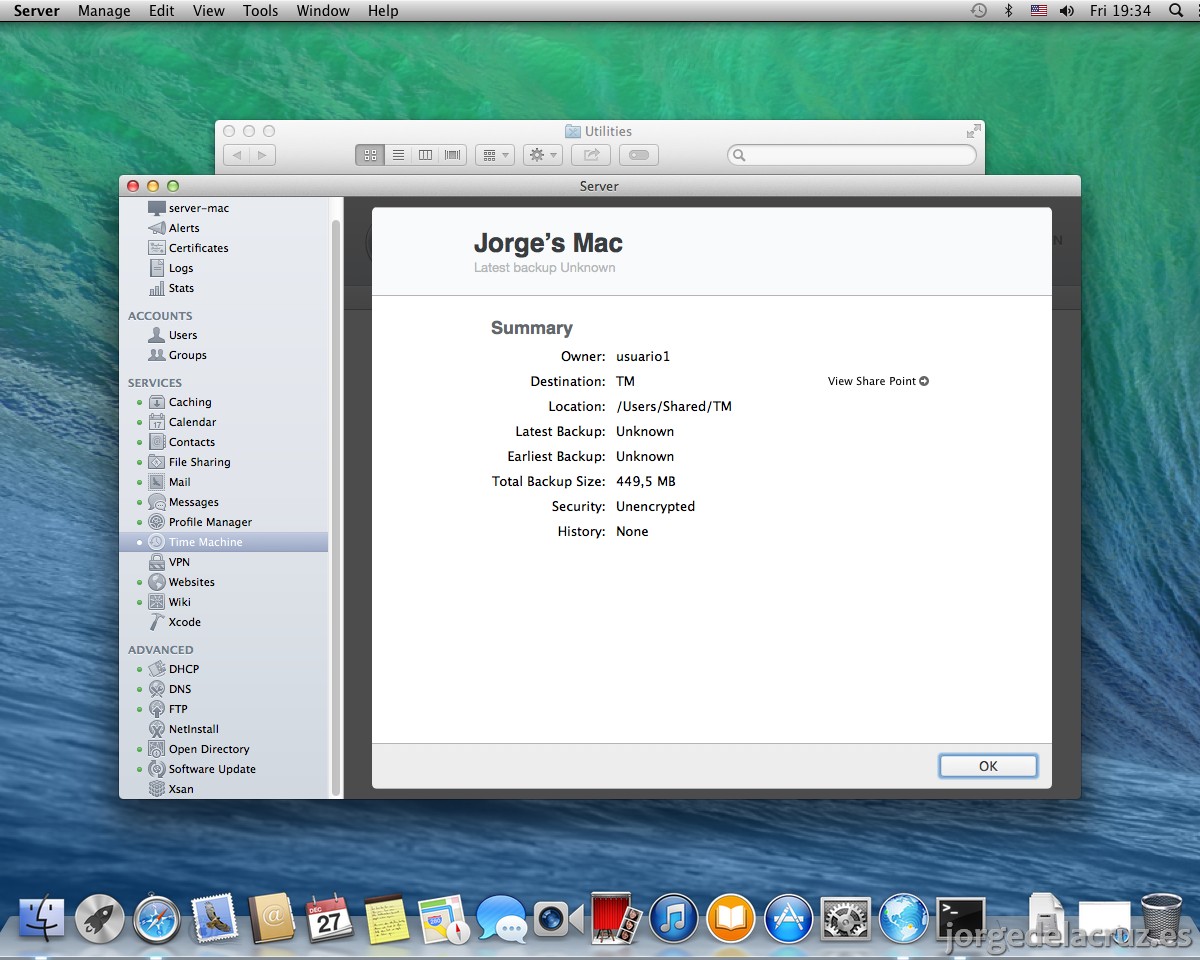Select Users under Accounts

click(173, 335)
